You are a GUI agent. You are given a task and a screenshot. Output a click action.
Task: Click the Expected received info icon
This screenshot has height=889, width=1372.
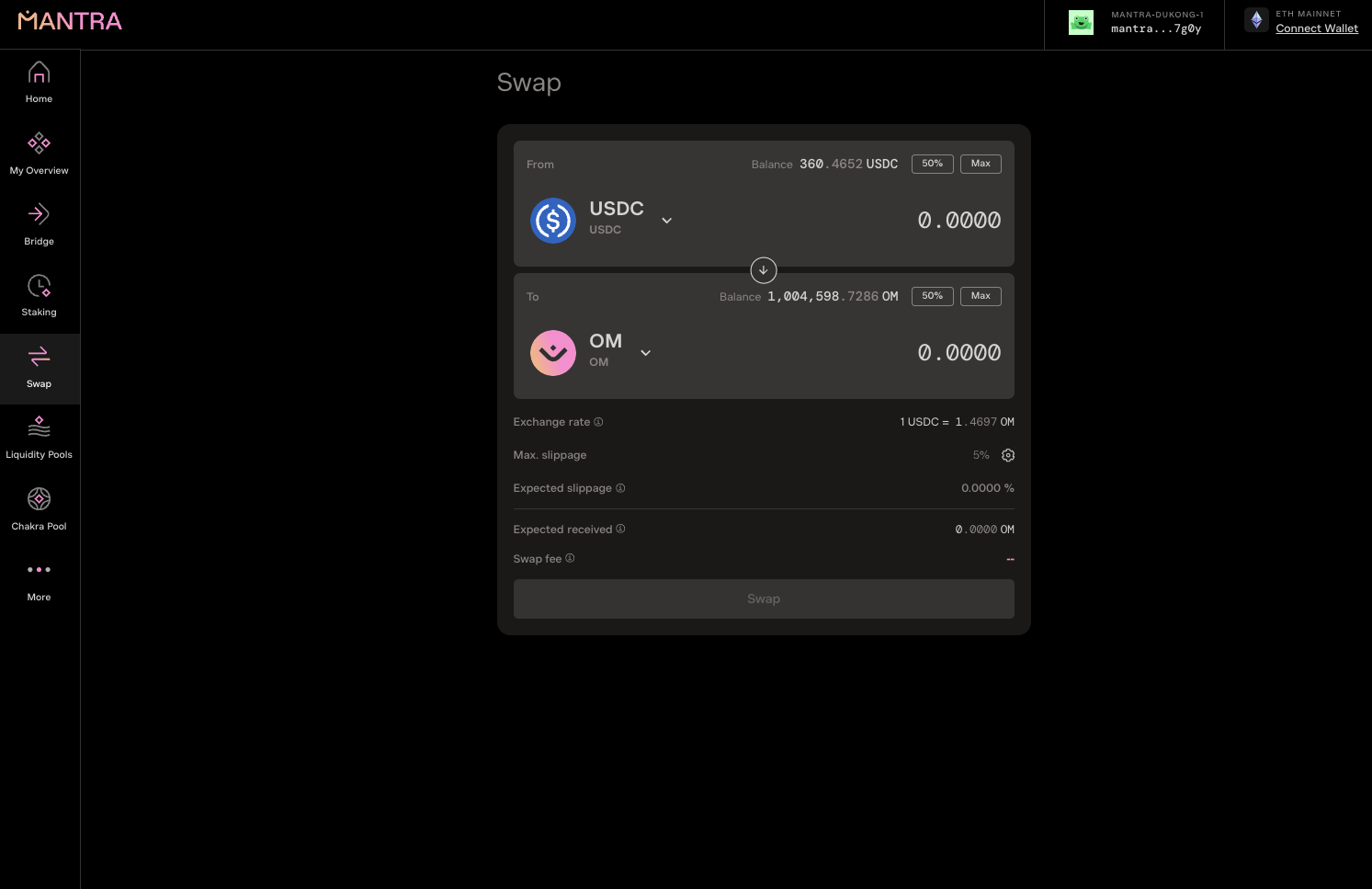(x=620, y=529)
